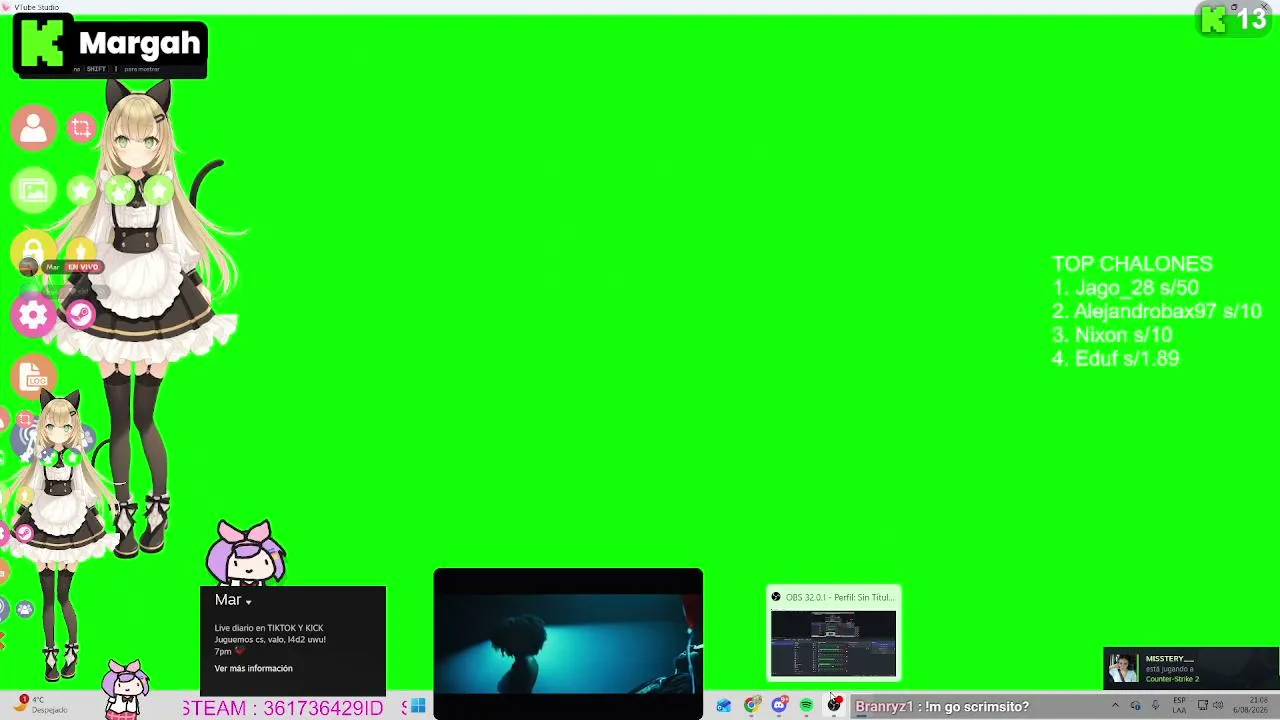Open the blue app left of Chrome
Screen dimensions: 1280x720
coord(724,706)
